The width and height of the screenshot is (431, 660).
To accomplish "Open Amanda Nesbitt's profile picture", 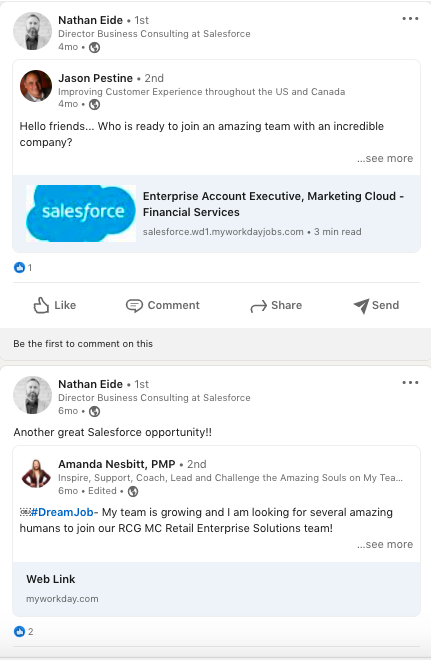I will click(36, 474).
